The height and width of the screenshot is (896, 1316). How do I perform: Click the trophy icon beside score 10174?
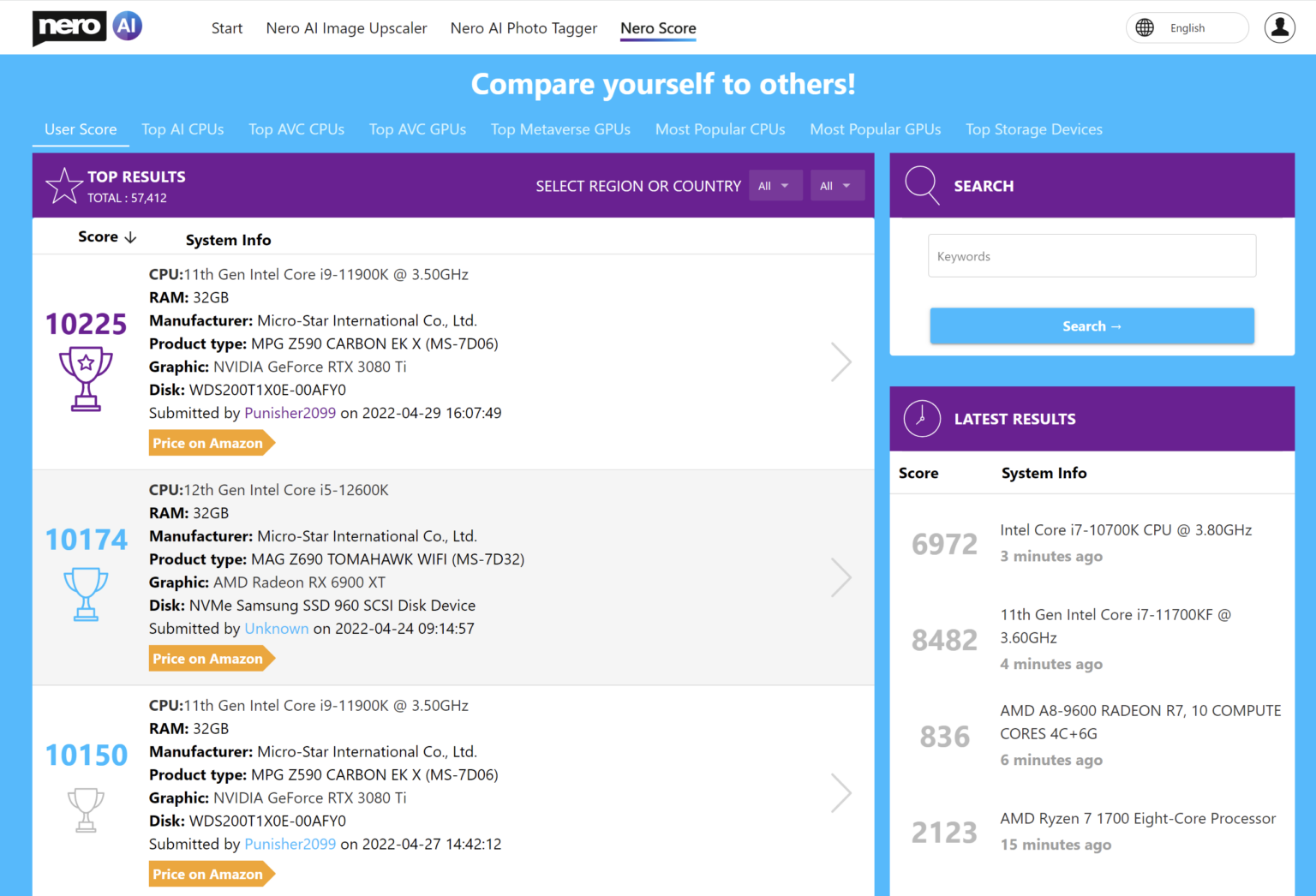pyautogui.click(x=85, y=594)
